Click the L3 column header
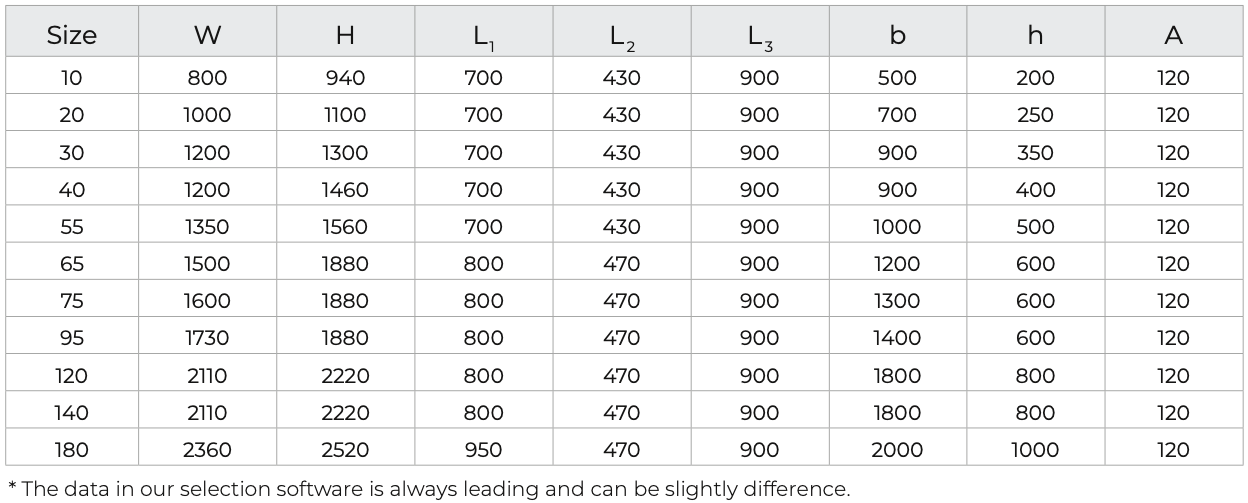The image size is (1248, 503). coord(759,37)
